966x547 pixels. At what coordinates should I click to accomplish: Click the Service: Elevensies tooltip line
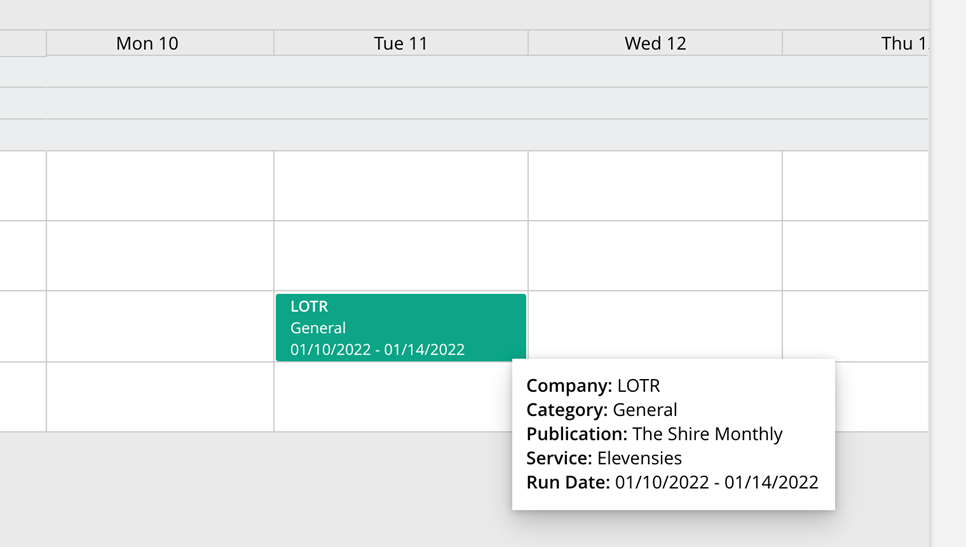[604, 458]
